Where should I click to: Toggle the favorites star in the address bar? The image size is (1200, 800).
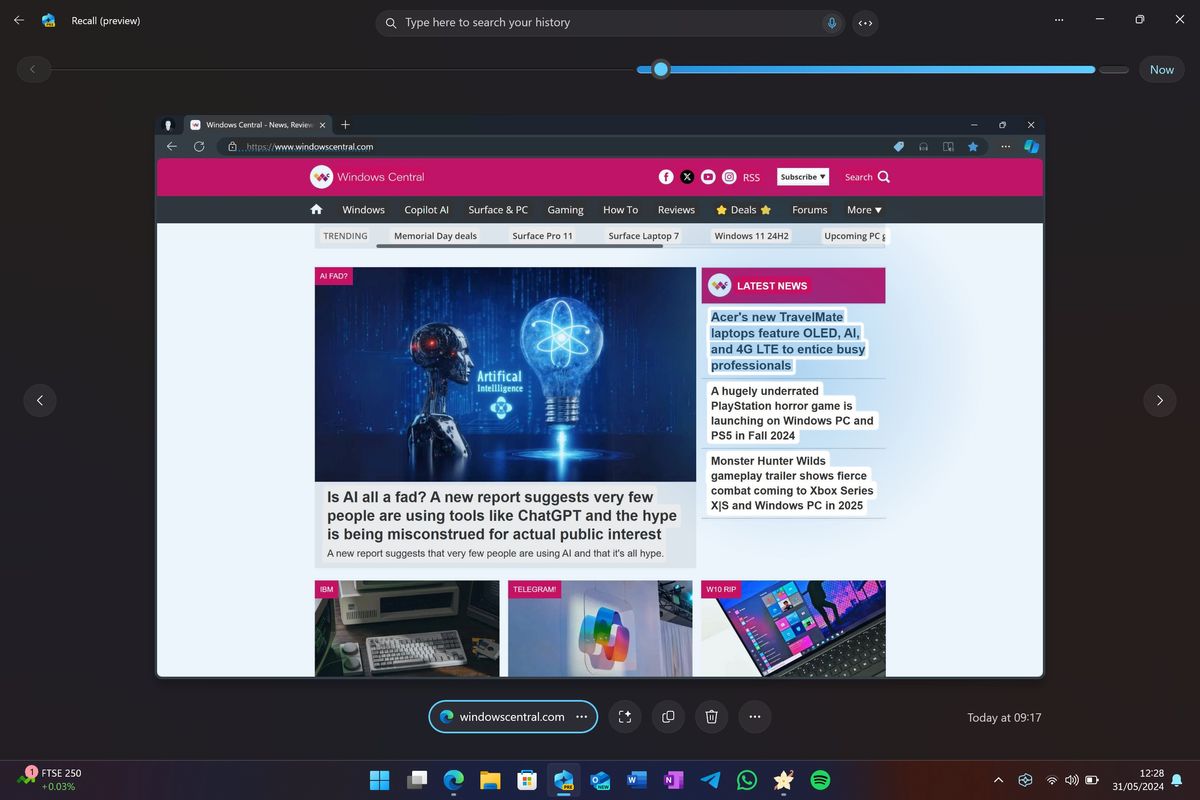pos(973,146)
